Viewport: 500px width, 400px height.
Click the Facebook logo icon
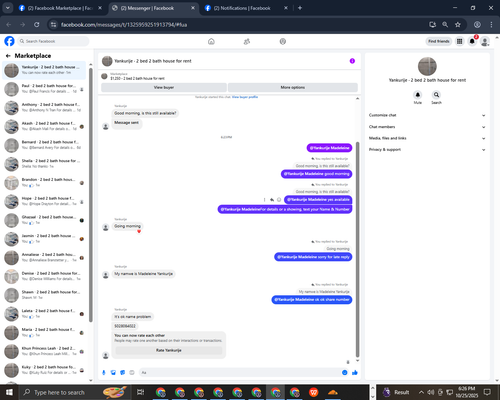pos(9,41)
